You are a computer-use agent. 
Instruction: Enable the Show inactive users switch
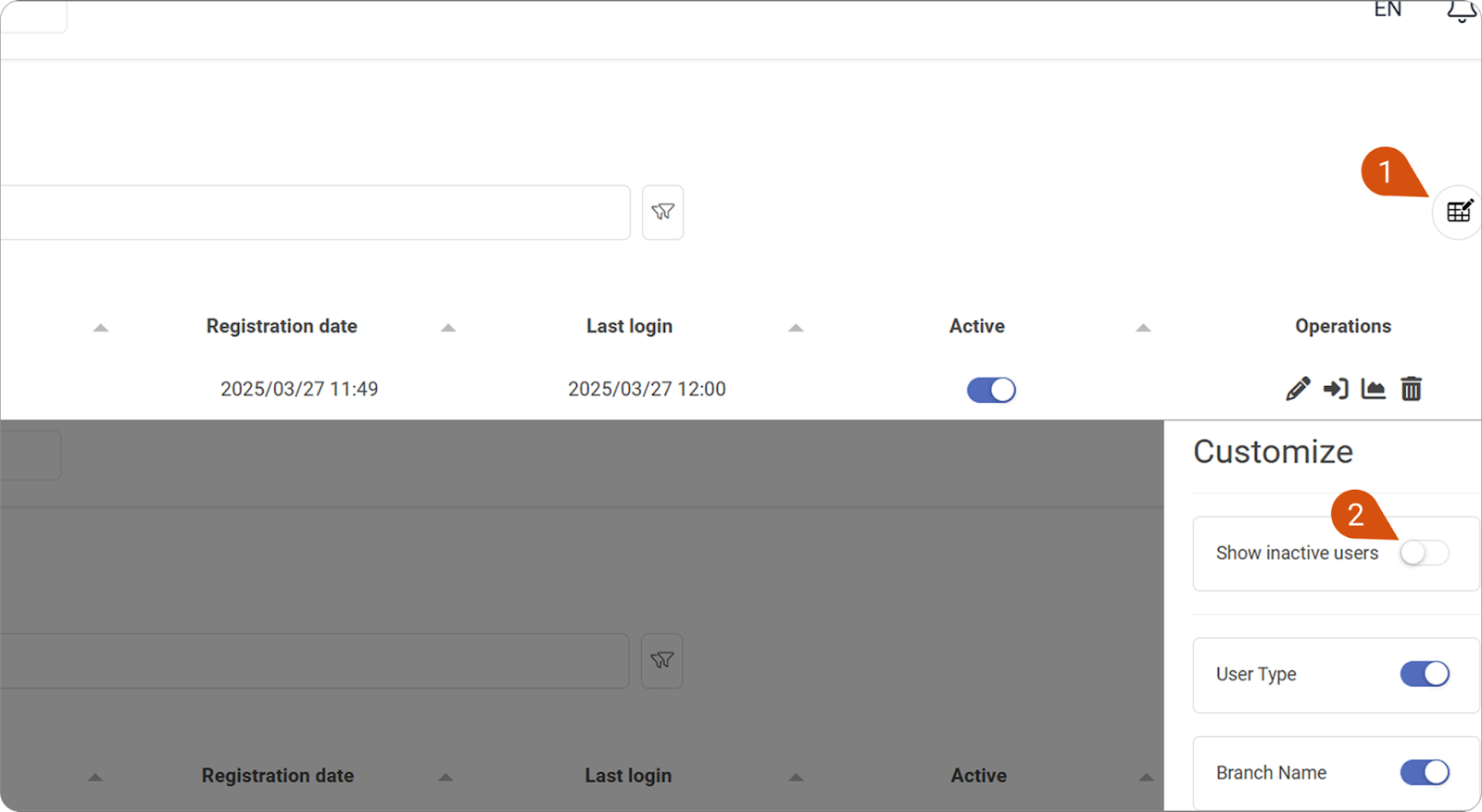click(1424, 553)
